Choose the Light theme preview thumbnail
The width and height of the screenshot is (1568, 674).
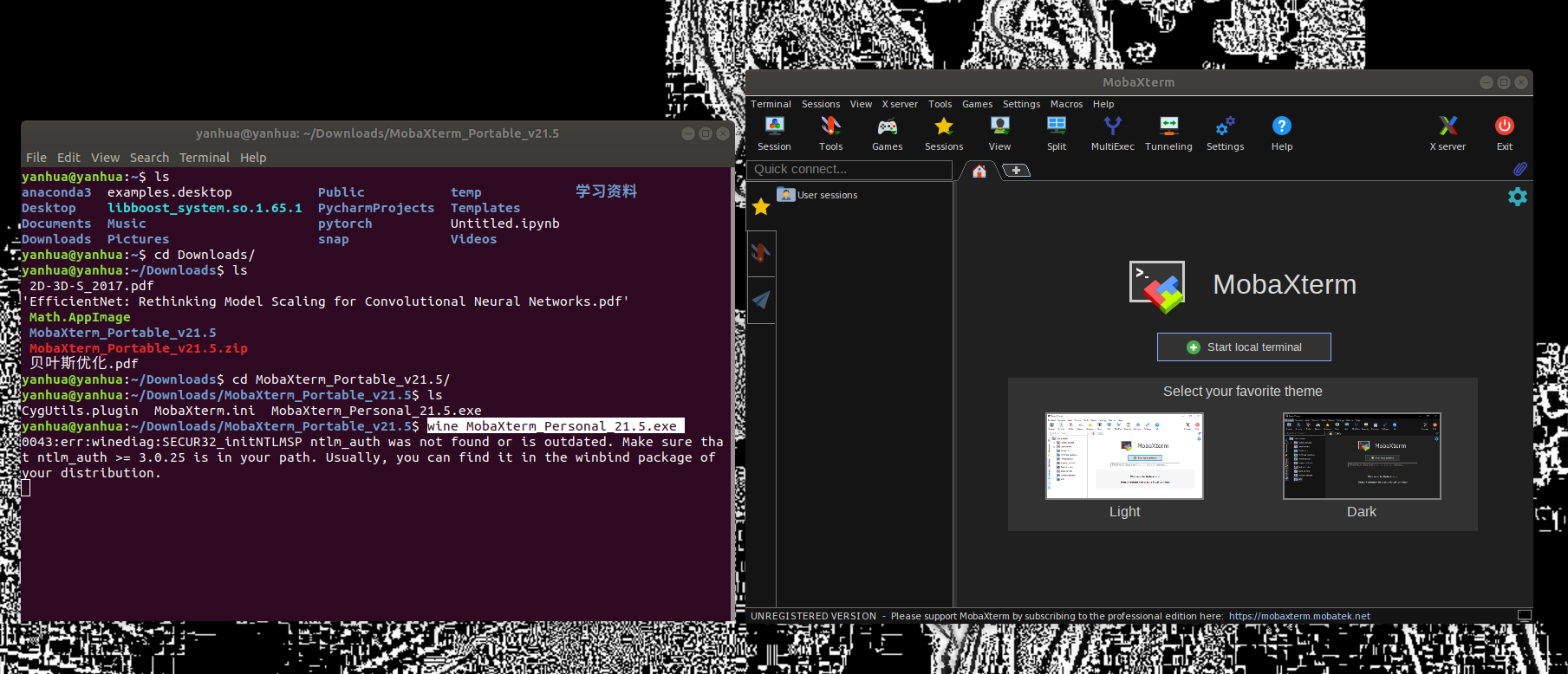point(1124,456)
